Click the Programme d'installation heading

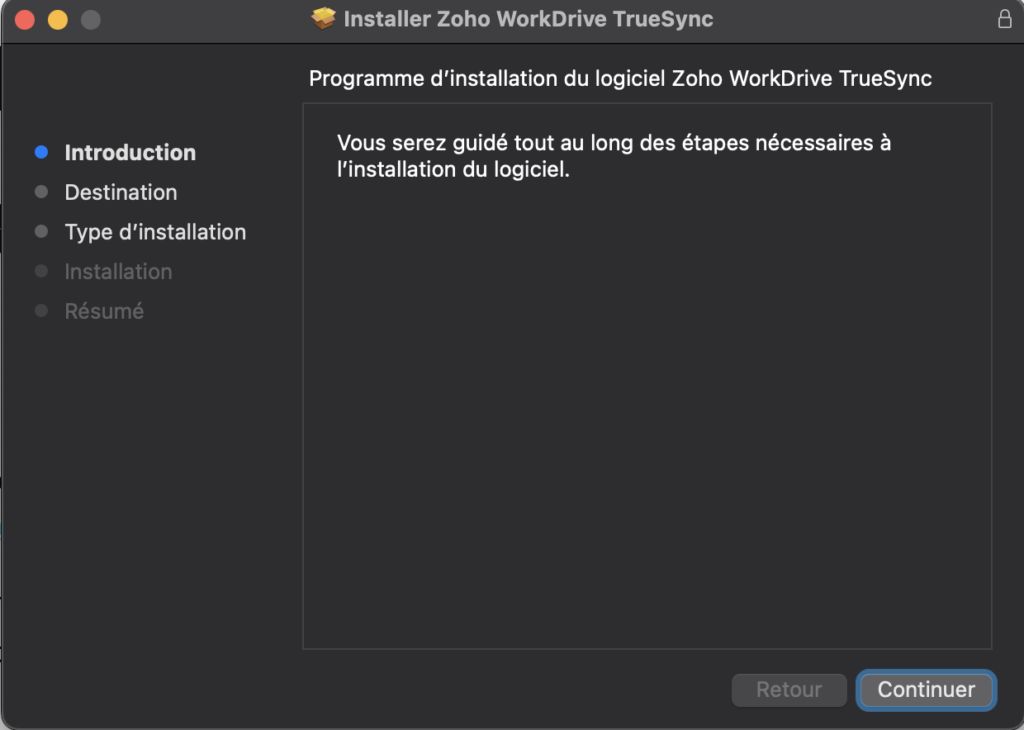(x=620, y=78)
